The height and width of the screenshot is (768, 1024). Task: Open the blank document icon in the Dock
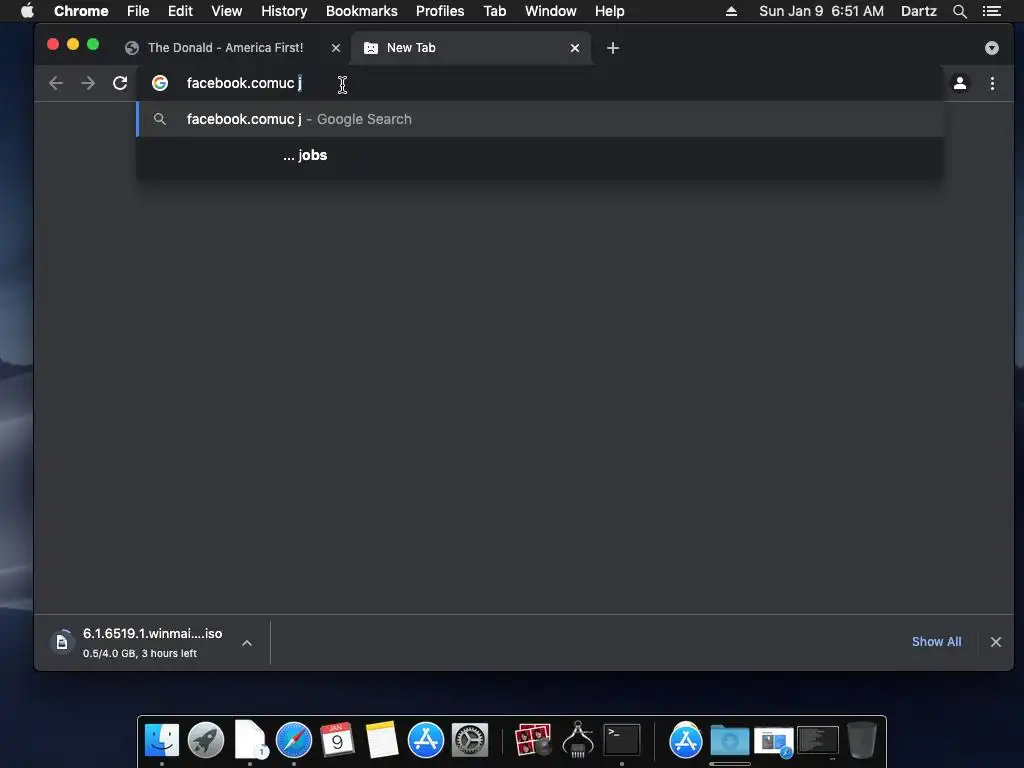tap(250, 740)
